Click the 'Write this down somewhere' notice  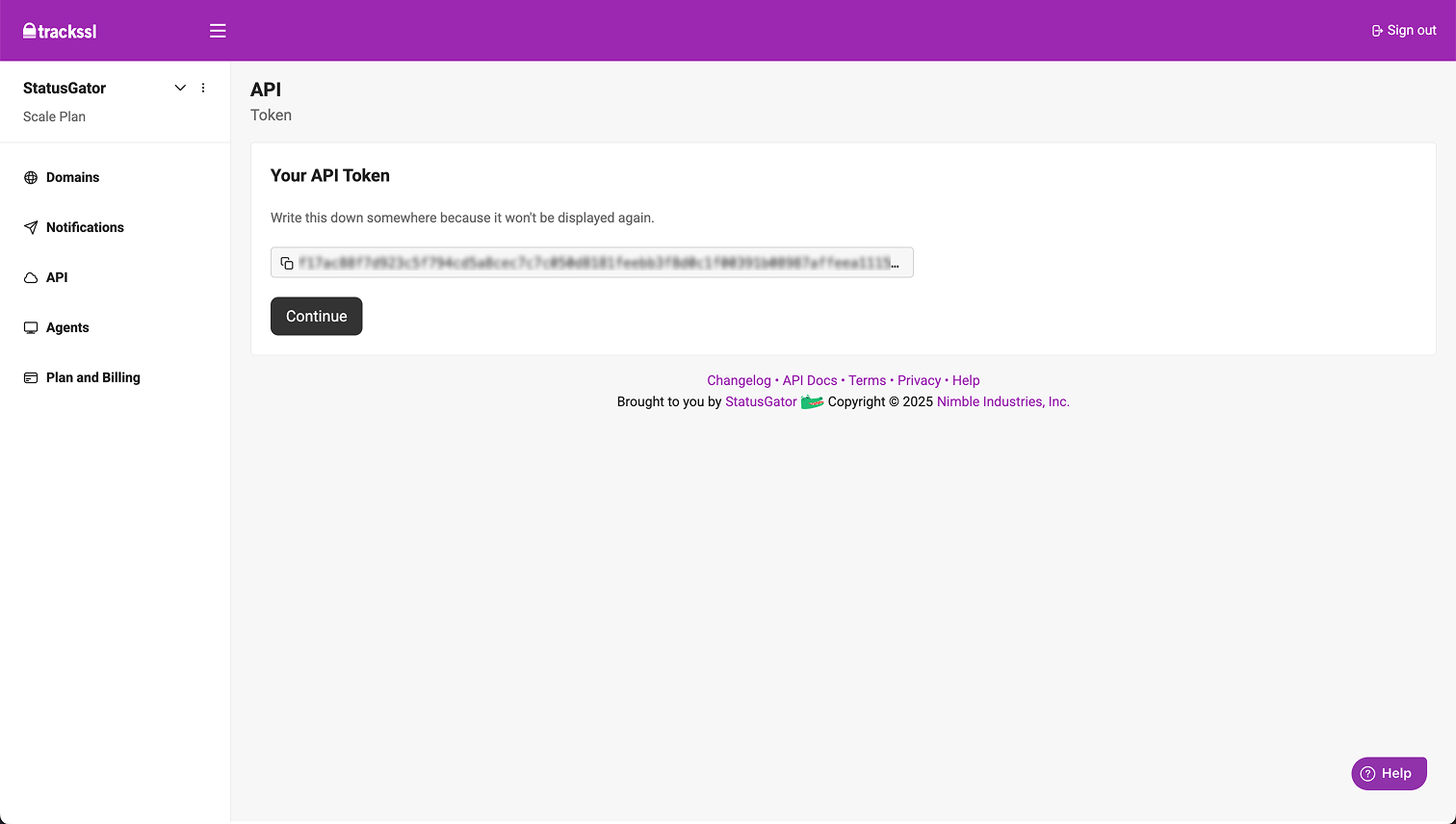click(462, 218)
